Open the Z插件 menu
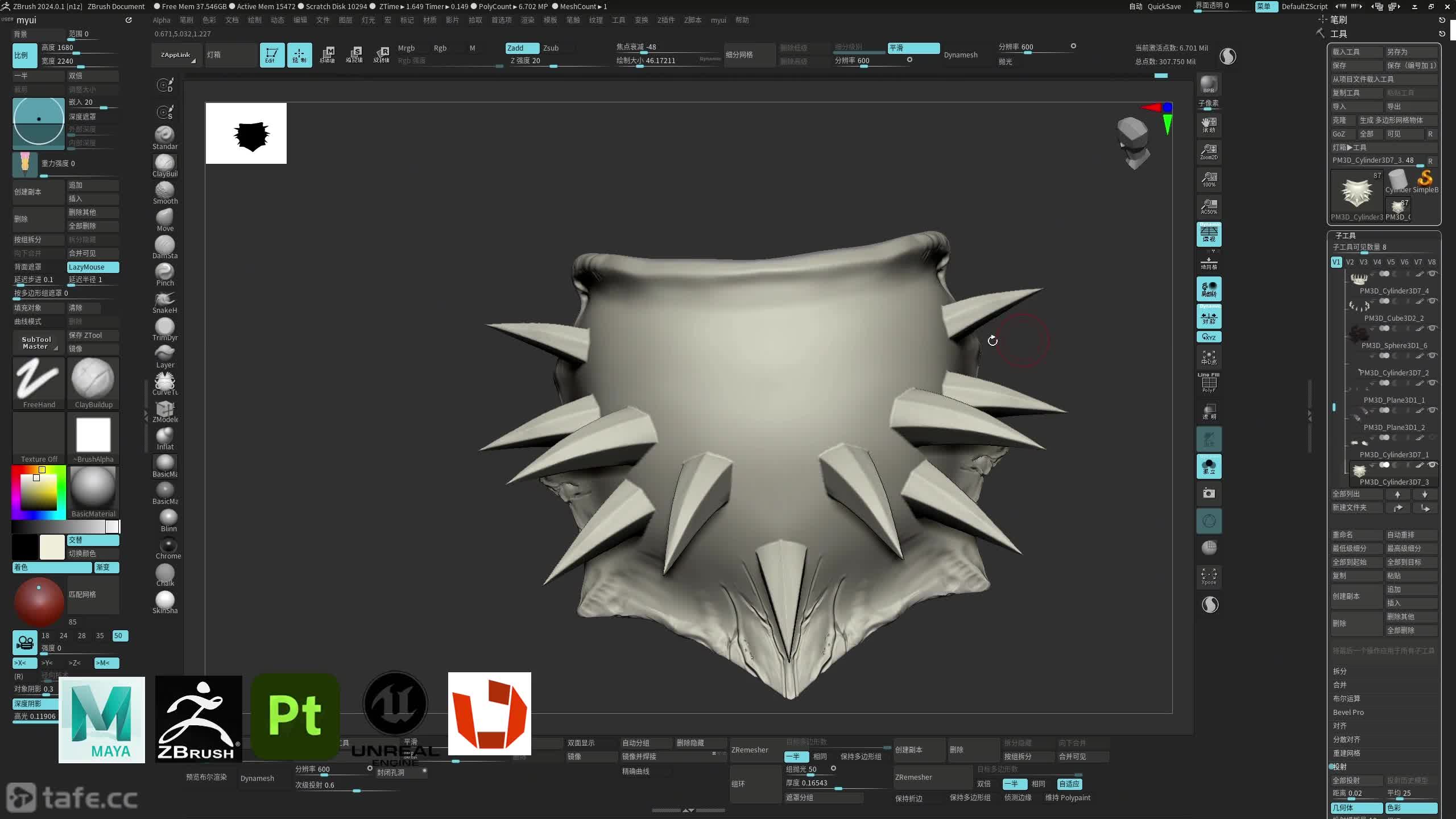This screenshot has height=819, width=1456. click(x=665, y=20)
